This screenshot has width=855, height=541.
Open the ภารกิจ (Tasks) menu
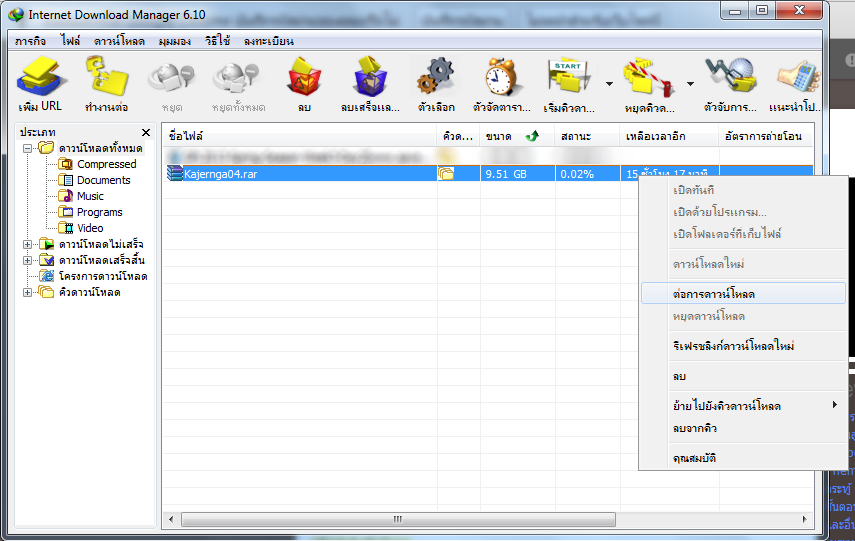point(31,41)
